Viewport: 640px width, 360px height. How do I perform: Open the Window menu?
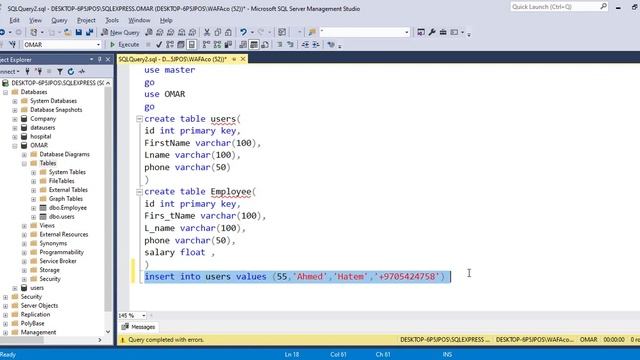click(139, 20)
